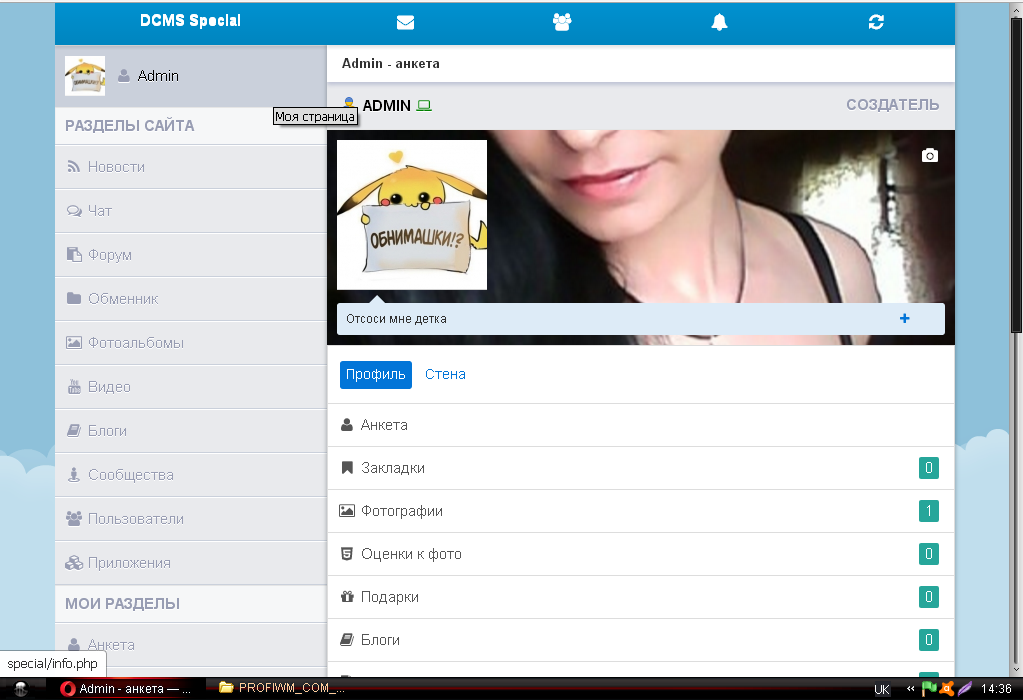Open the Анкета row in profile
1023x700 pixels.
tap(384, 425)
